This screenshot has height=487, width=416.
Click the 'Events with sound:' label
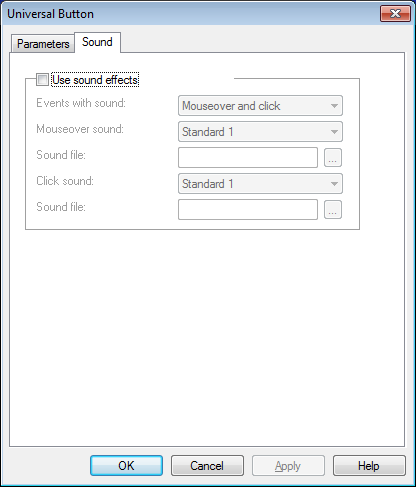[81, 103]
